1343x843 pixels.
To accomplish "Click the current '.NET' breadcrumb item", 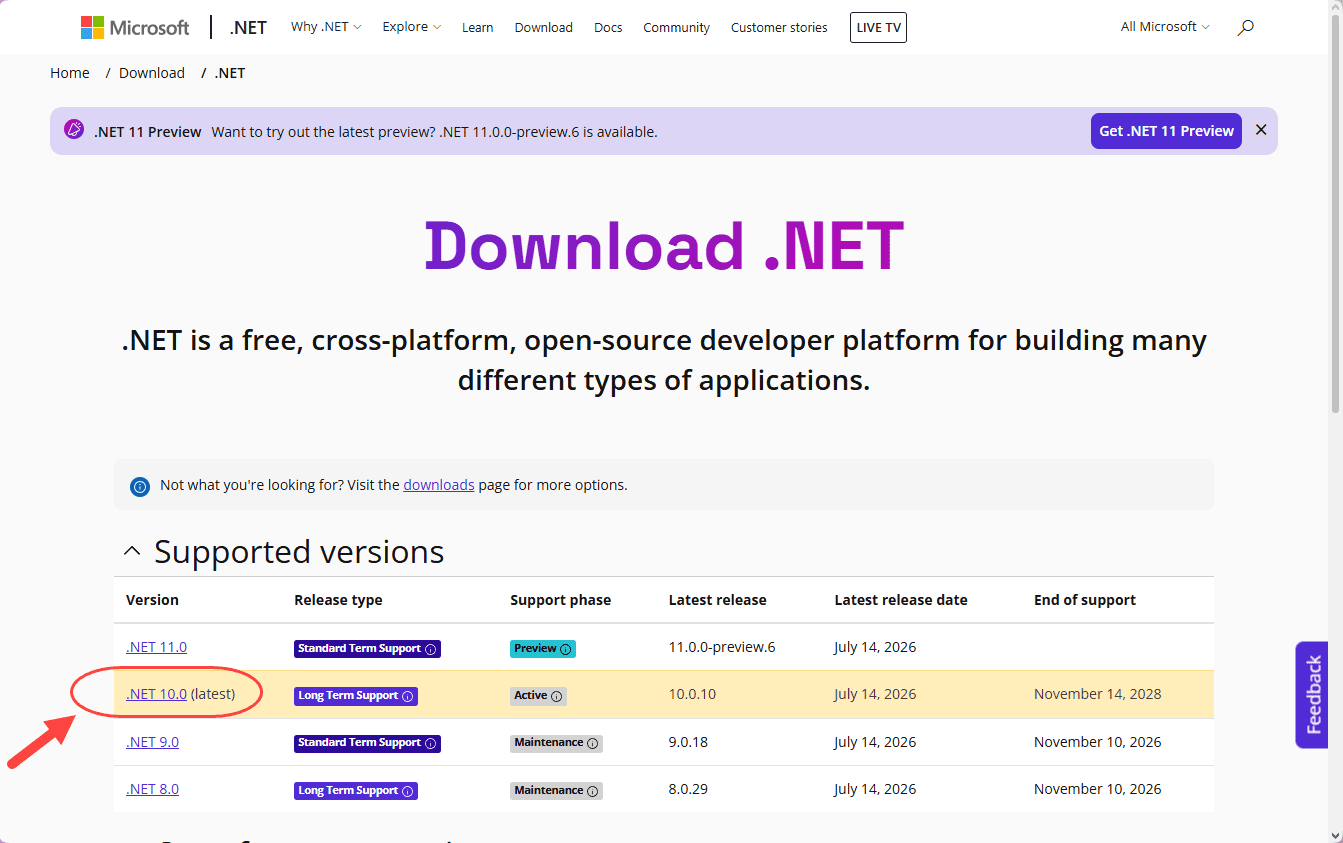I will tap(230, 73).
